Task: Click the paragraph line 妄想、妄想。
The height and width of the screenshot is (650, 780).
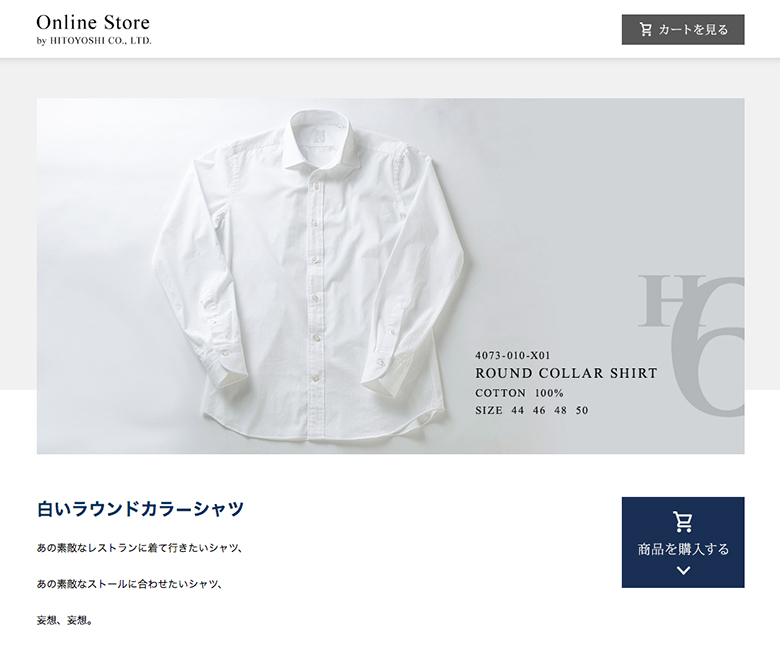Action: pos(65,620)
